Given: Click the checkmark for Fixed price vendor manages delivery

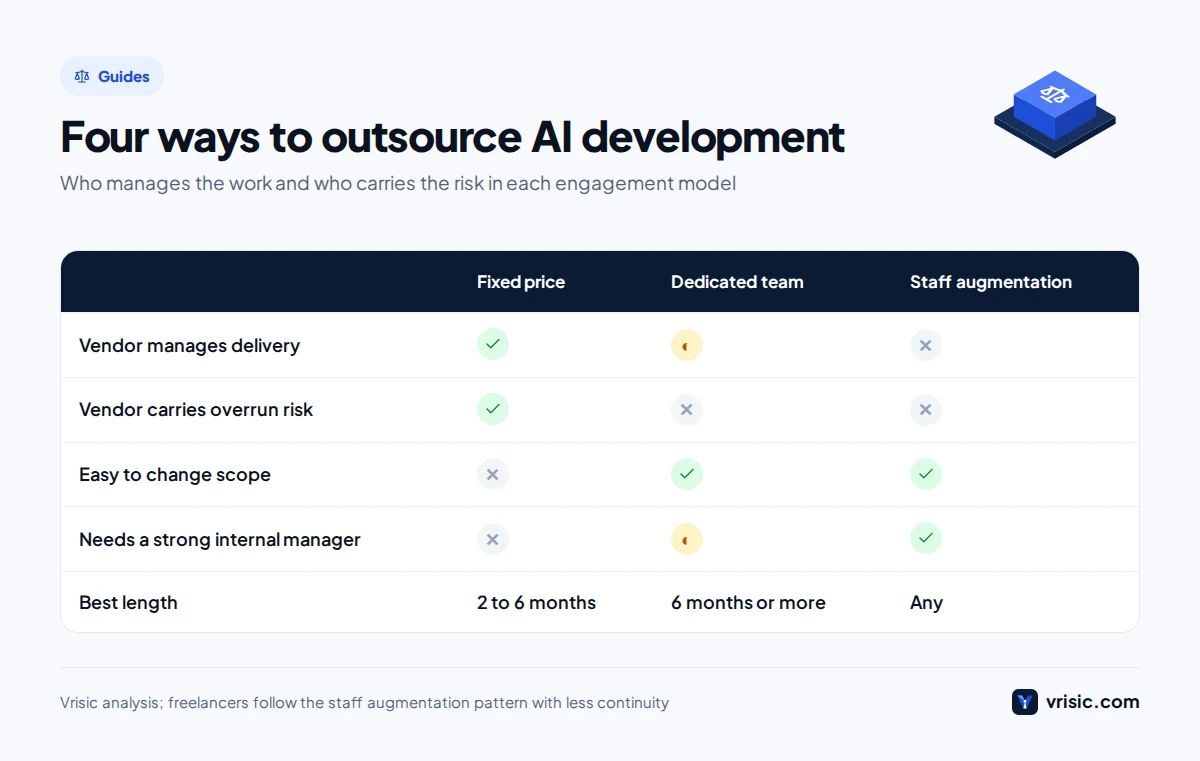Looking at the screenshot, I should (492, 344).
